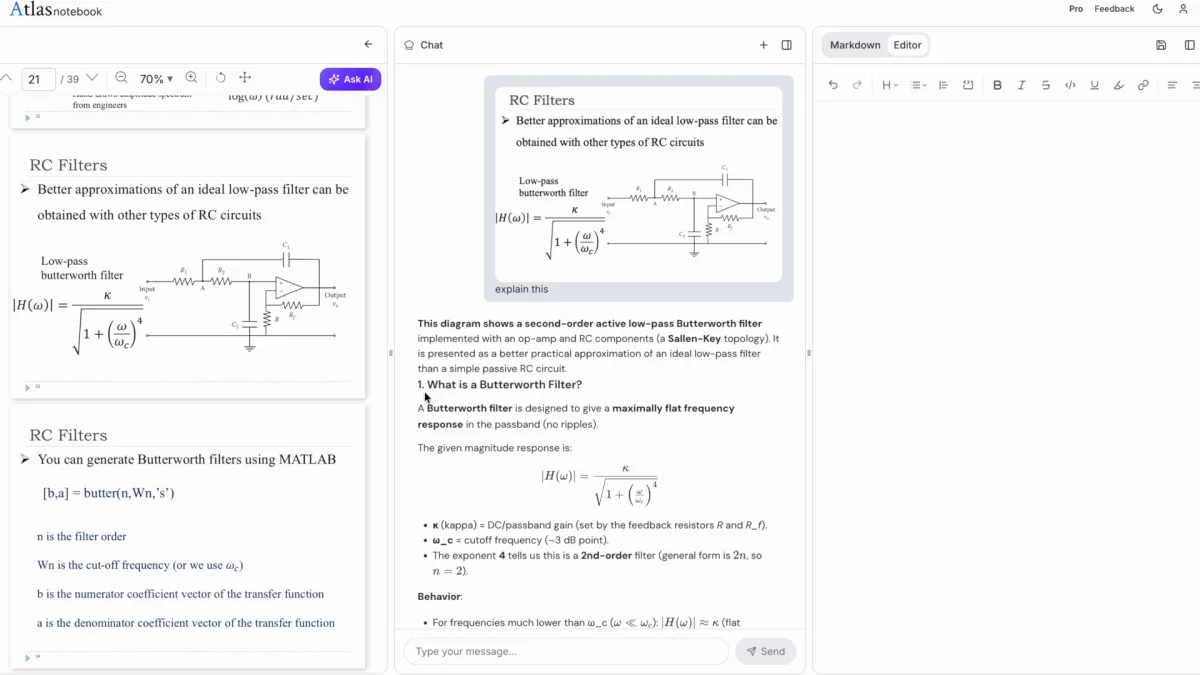1200x675 pixels.
Task: Click the 'explain this' message text
Action: pos(521,289)
